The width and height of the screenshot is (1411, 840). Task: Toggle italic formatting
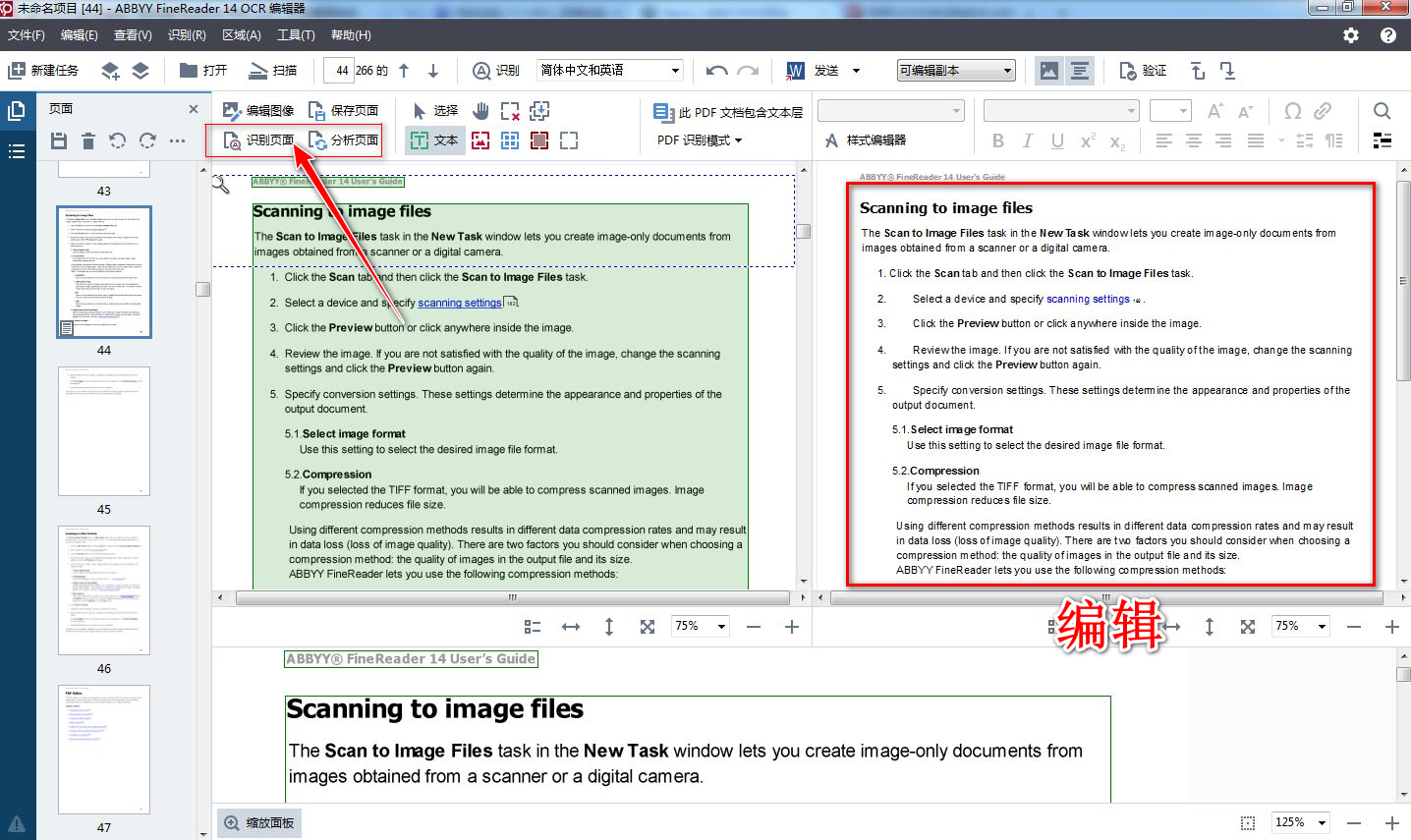[1028, 140]
